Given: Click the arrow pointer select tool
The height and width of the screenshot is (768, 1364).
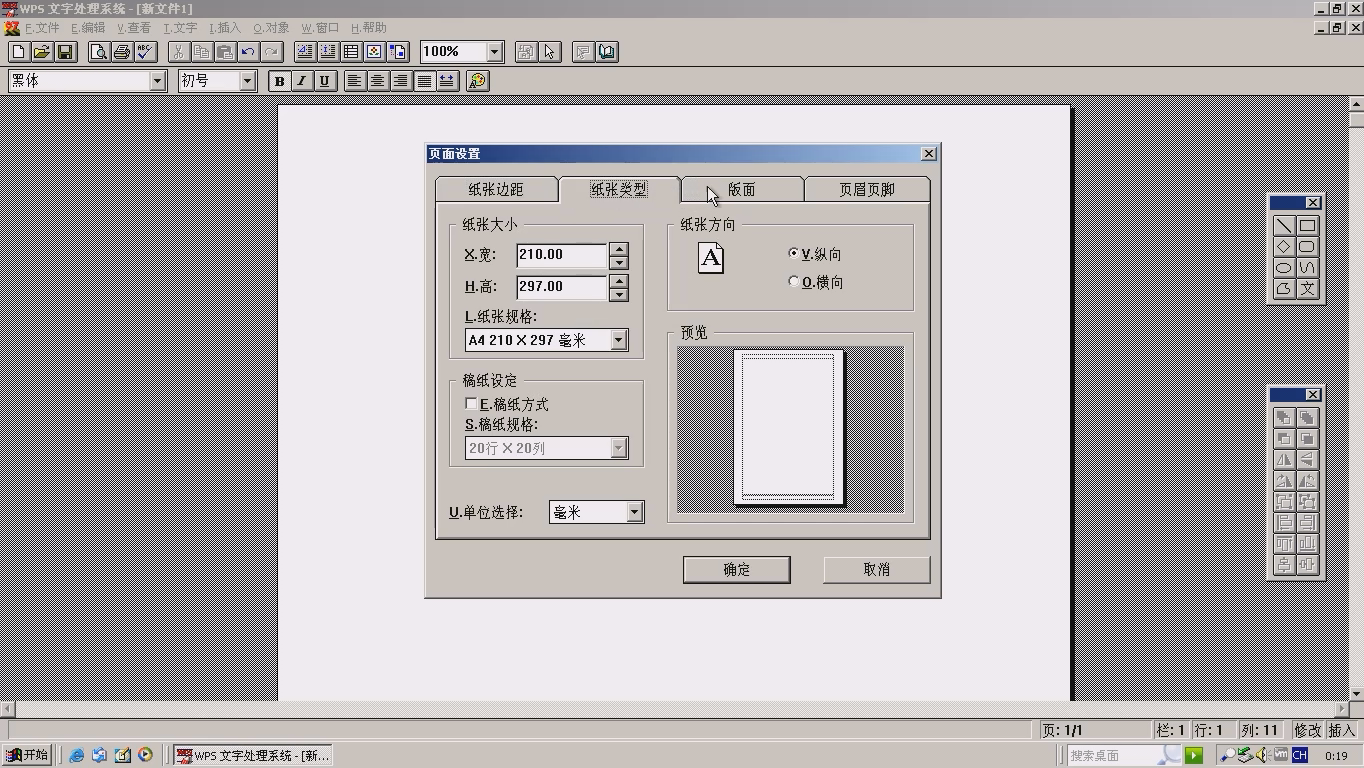Looking at the screenshot, I should (x=550, y=52).
